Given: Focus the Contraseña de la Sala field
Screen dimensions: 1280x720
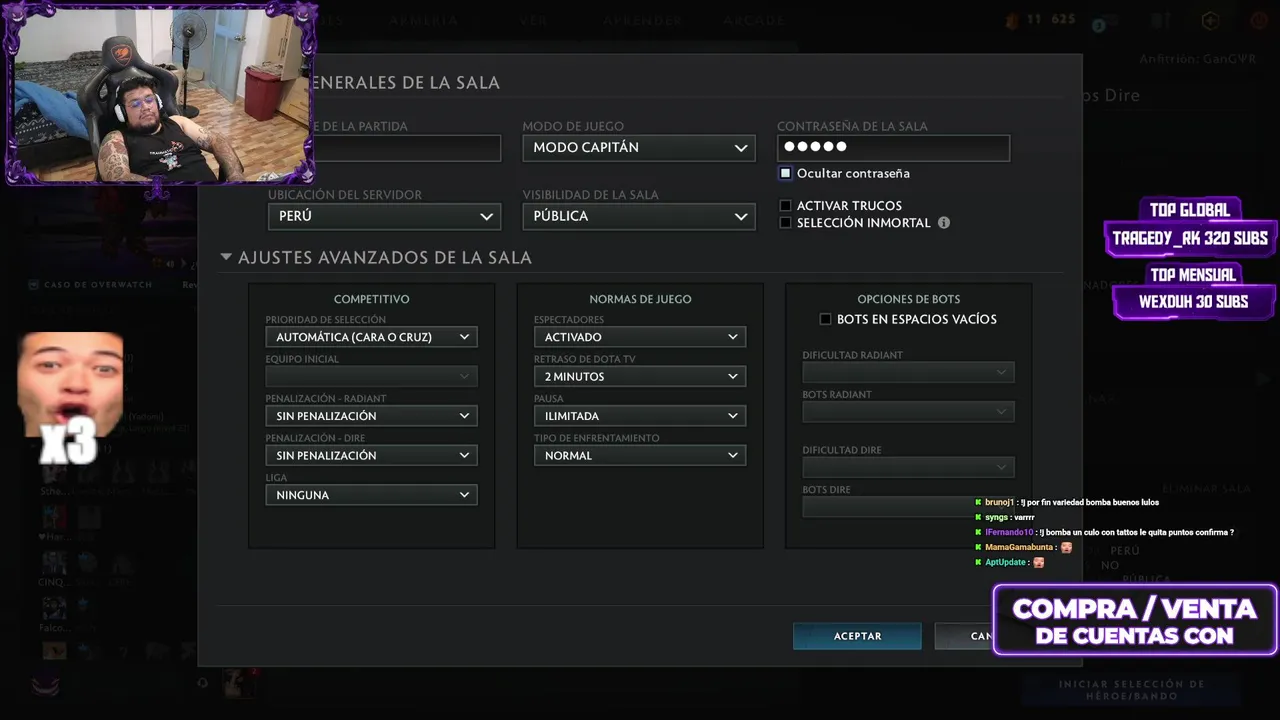Looking at the screenshot, I should [x=893, y=148].
